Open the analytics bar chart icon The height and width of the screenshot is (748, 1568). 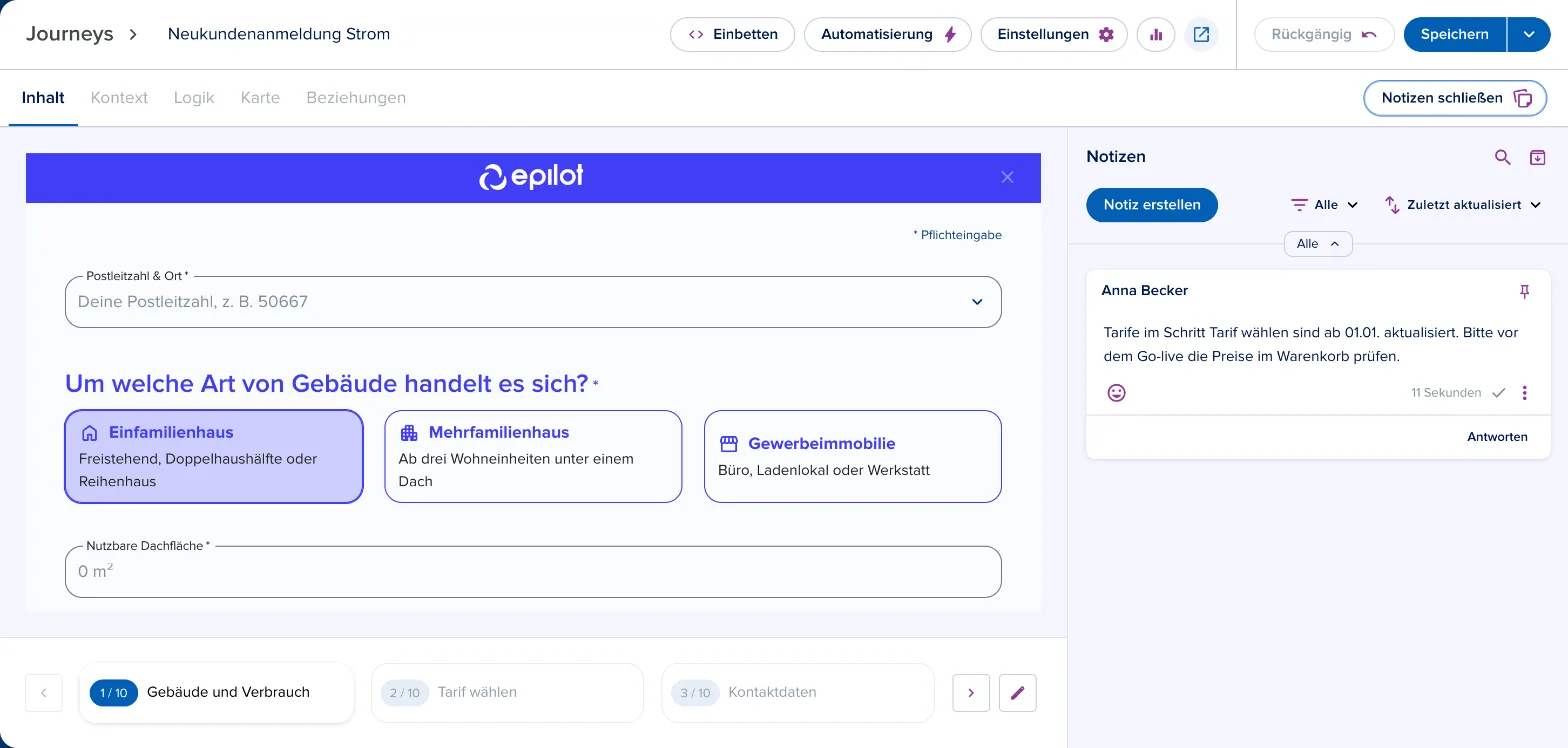(1156, 34)
